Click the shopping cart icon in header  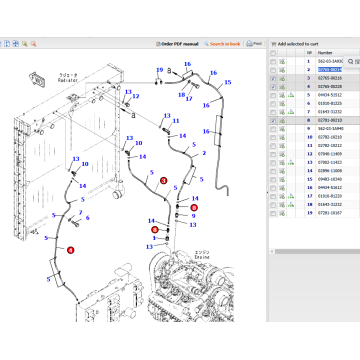(273, 44)
